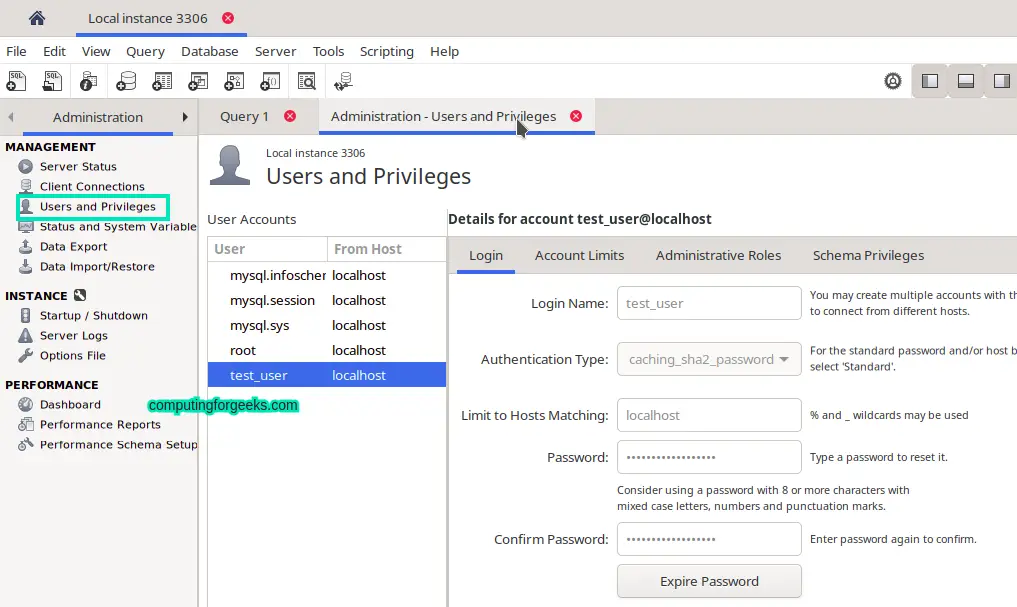Select the mysql.sys user account
The height and width of the screenshot is (607, 1017).
327,326
